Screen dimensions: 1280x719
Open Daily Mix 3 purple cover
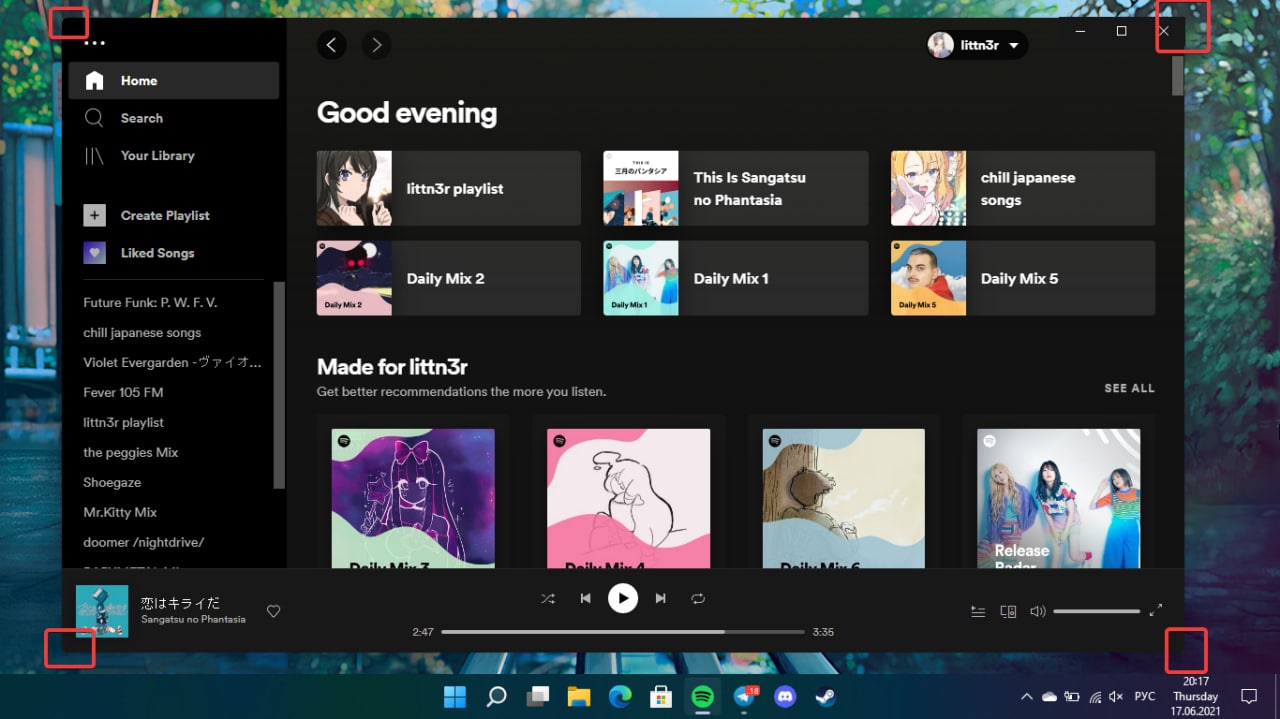(x=413, y=498)
